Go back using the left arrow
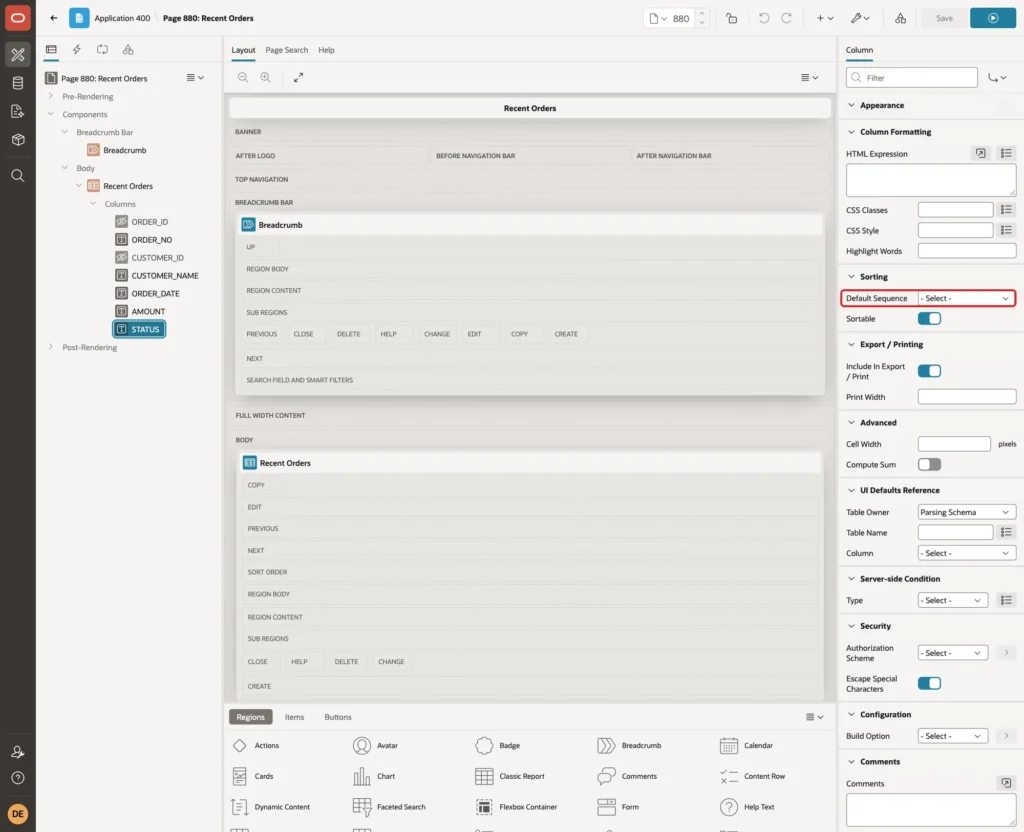The height and width of the screenshot is (832, 1024). coord(54,18)
